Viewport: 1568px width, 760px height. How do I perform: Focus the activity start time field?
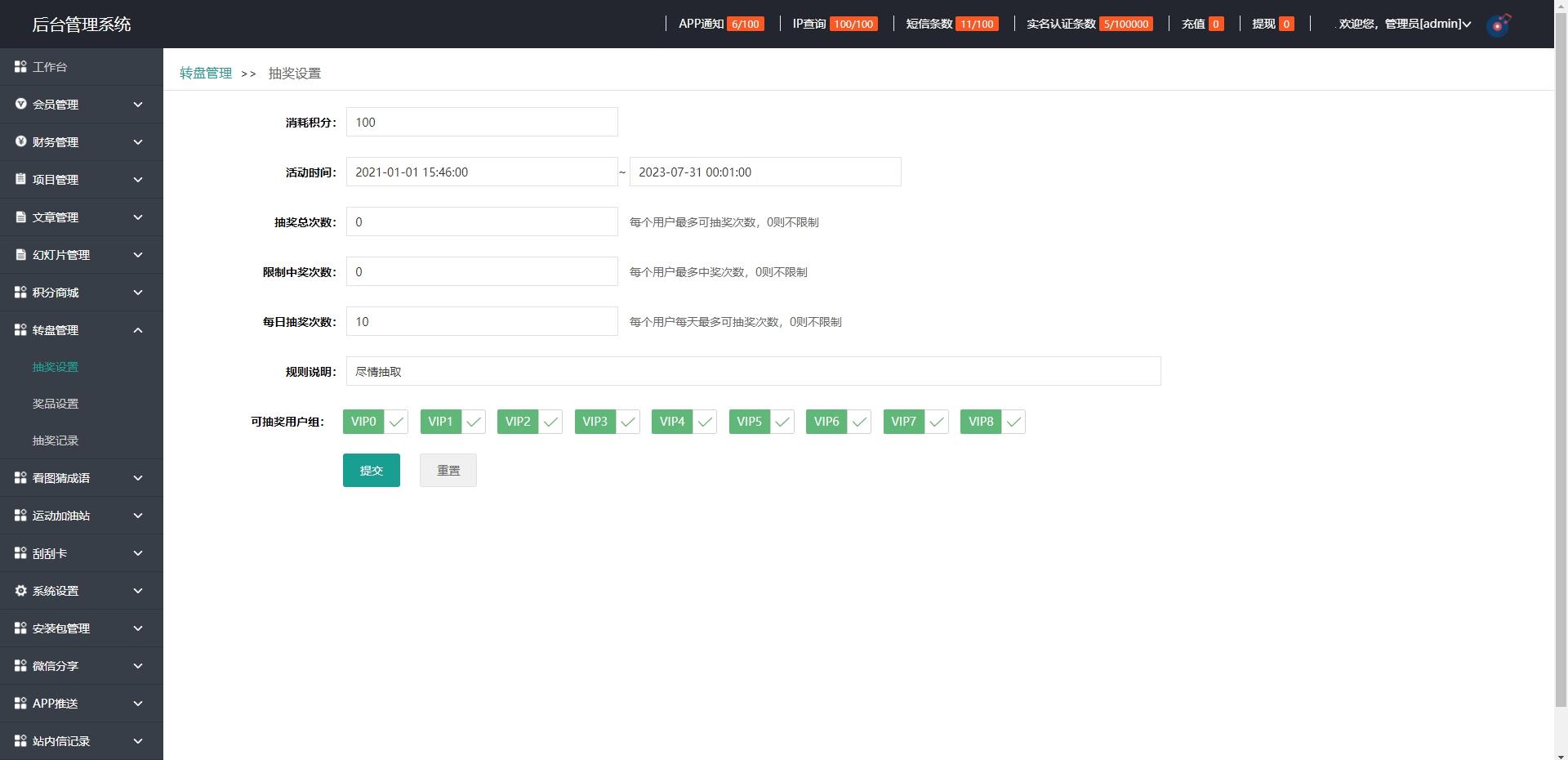(482, 172)
